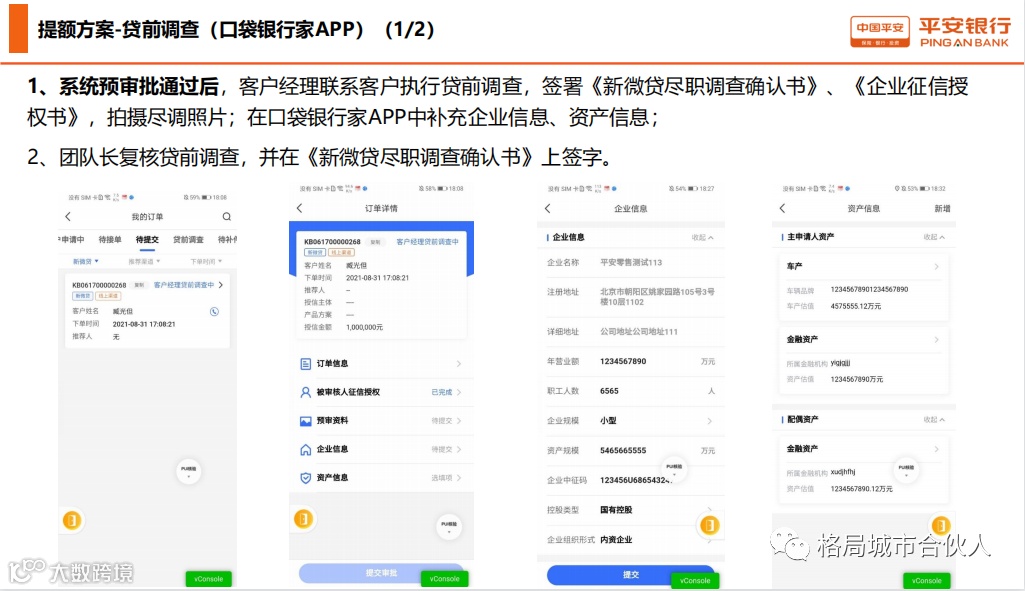Go back from the 我的订单 screen
The height and width of the screenshot is (591, 1025).
coord(68,216)
